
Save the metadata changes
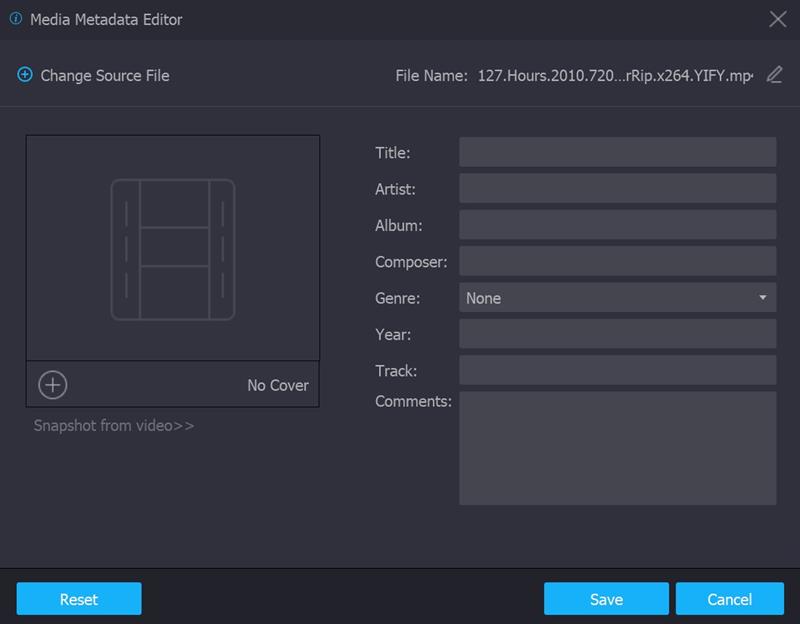606,599
